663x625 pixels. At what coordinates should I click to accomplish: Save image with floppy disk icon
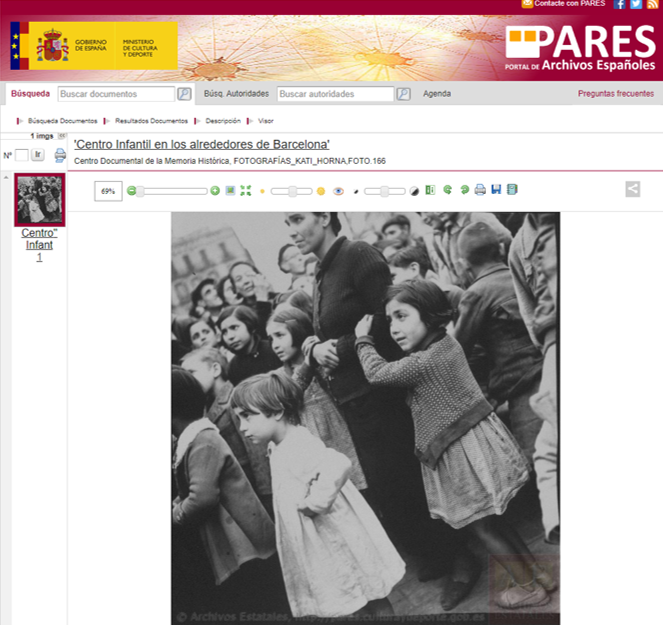coord(496,189)
